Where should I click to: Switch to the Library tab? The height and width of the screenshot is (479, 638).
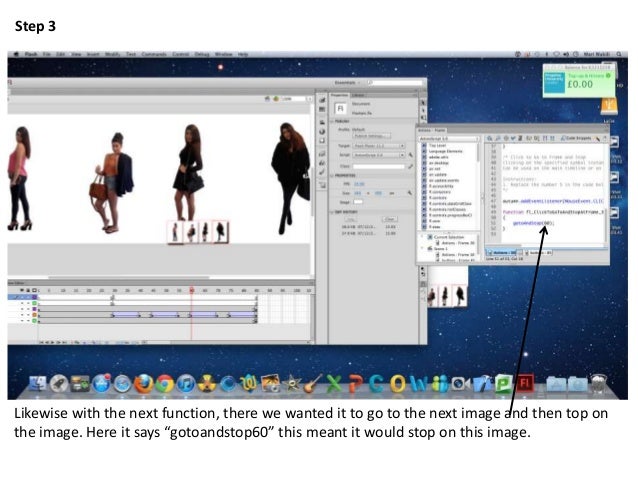click(357, 94)
